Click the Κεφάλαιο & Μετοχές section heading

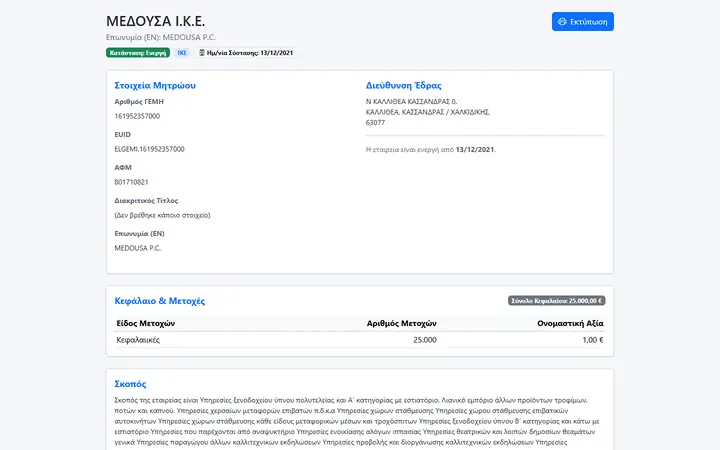tap(159, 301)
